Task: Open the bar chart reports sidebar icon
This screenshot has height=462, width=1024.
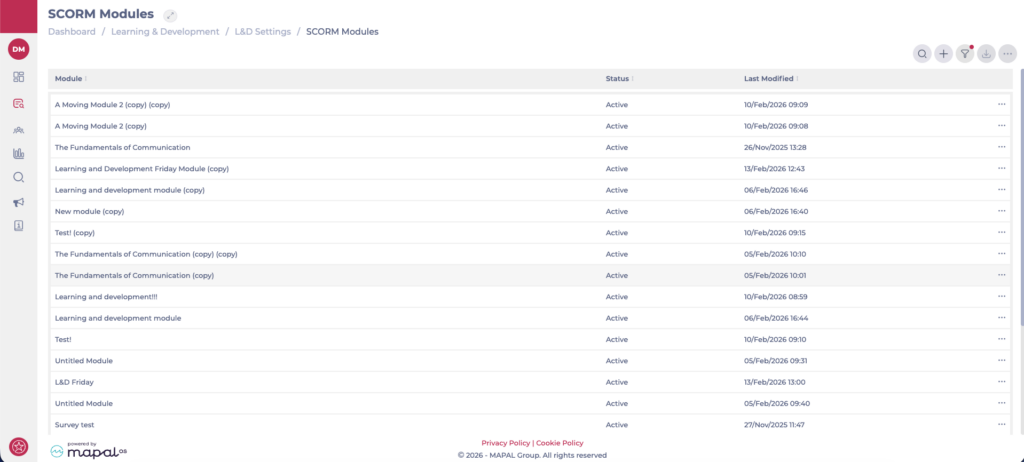Action: point(18,153)
